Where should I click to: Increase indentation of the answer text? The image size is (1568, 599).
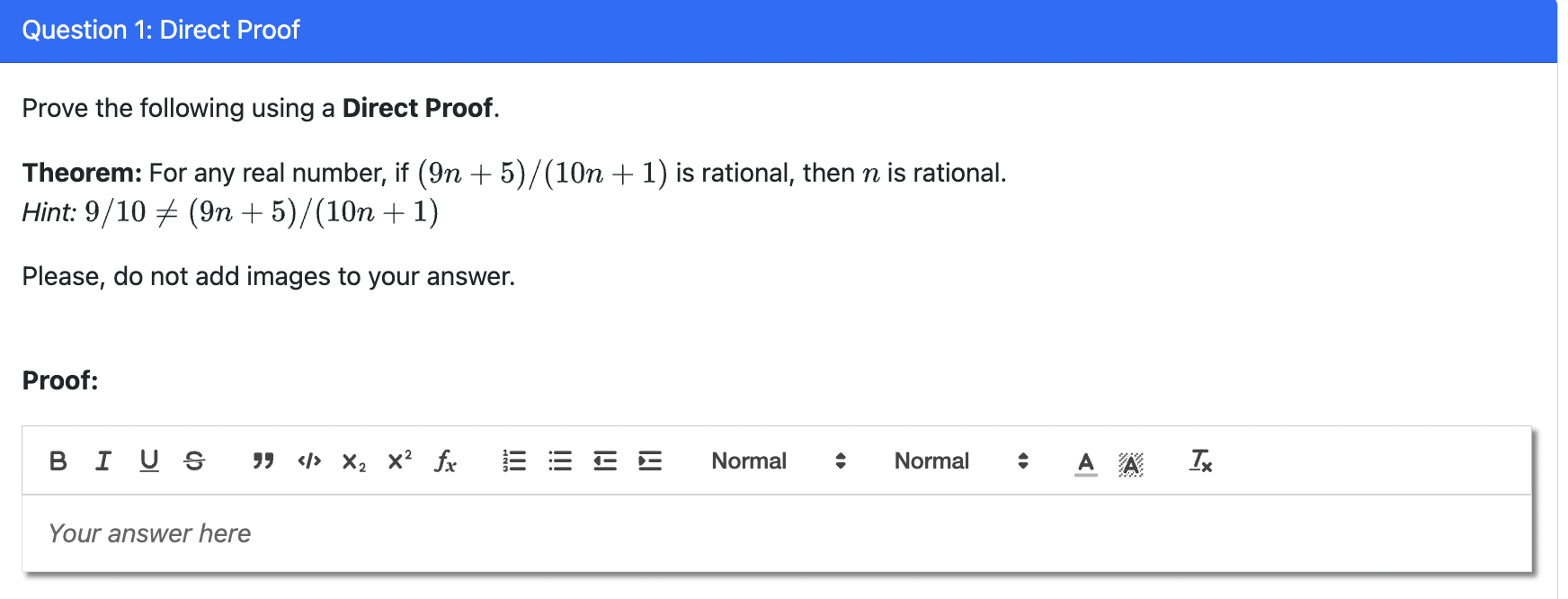tap(649, 461)
